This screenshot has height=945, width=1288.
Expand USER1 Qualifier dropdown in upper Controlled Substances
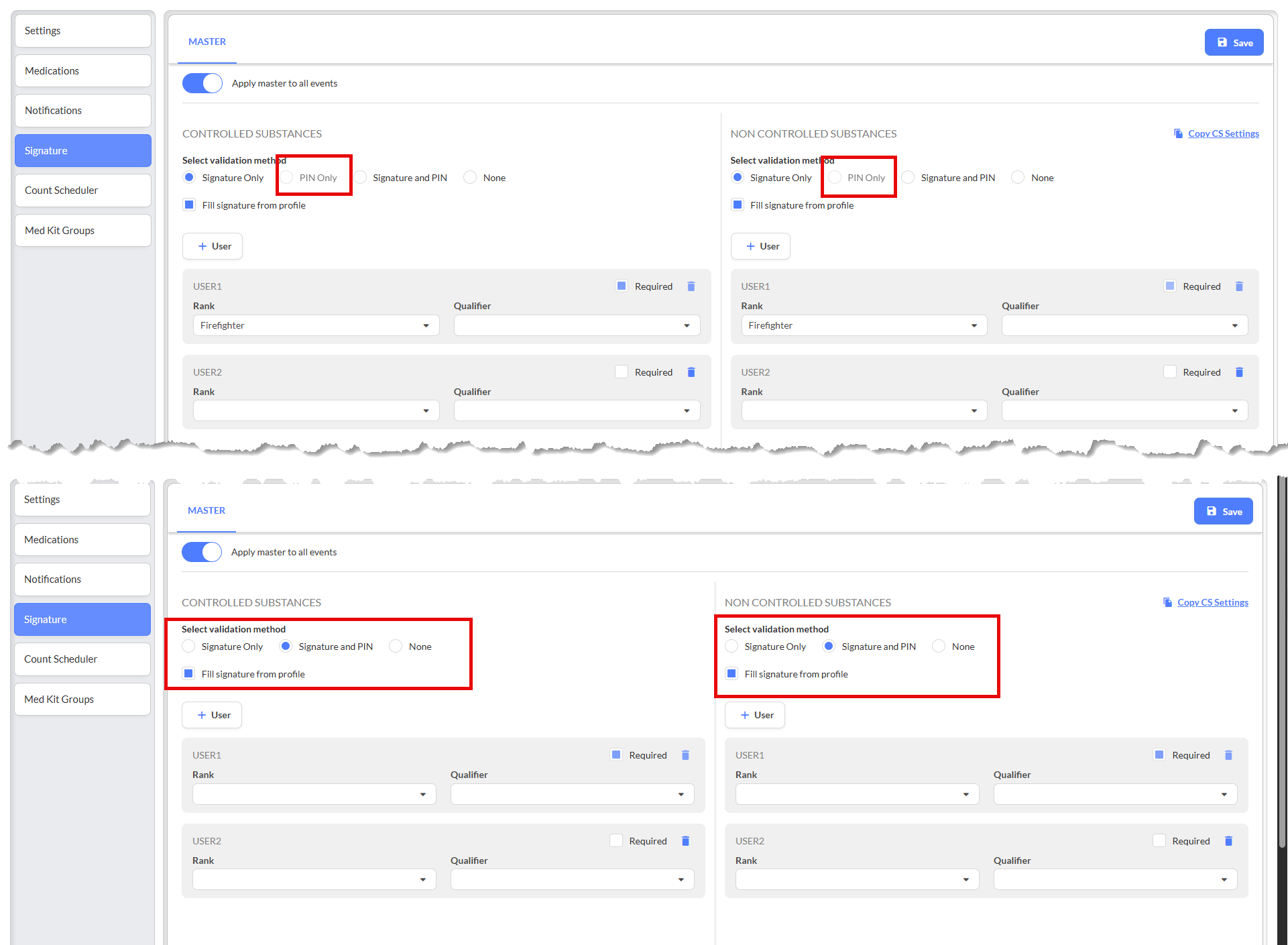point(577,325)
